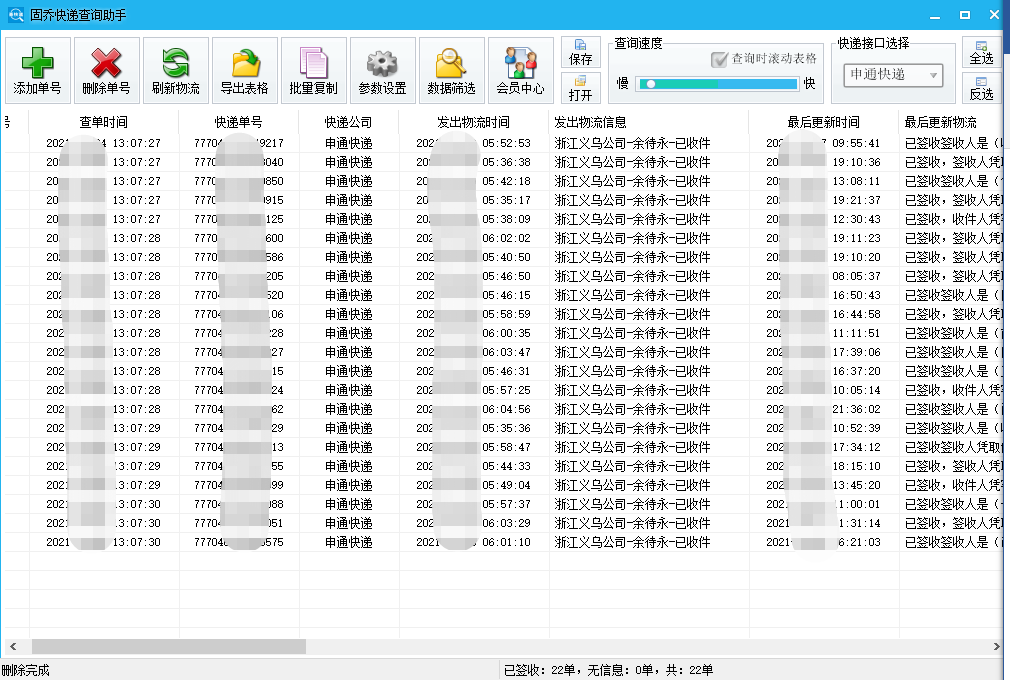This screenshot has height=680, width=1010.
Task: Select last logistics cell in 12:30:43 row
Action: coord(952,219)
